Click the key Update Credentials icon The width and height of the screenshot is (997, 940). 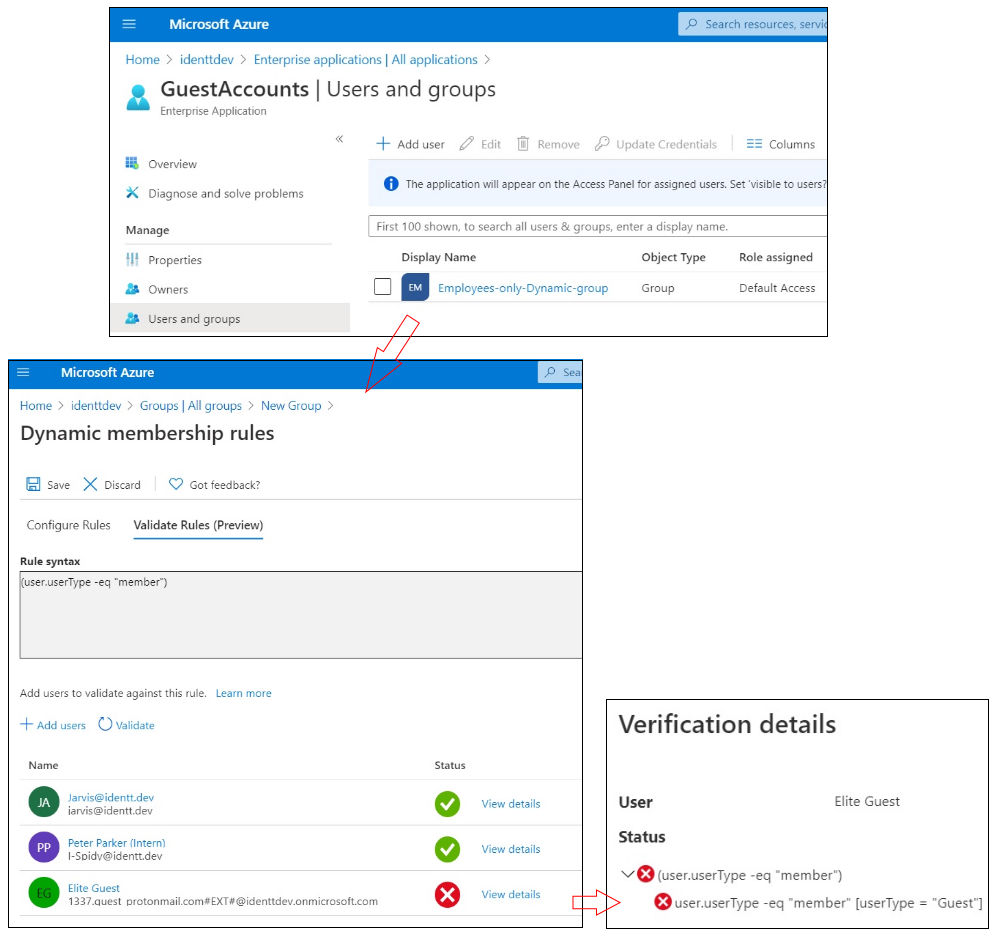point(602,144)
